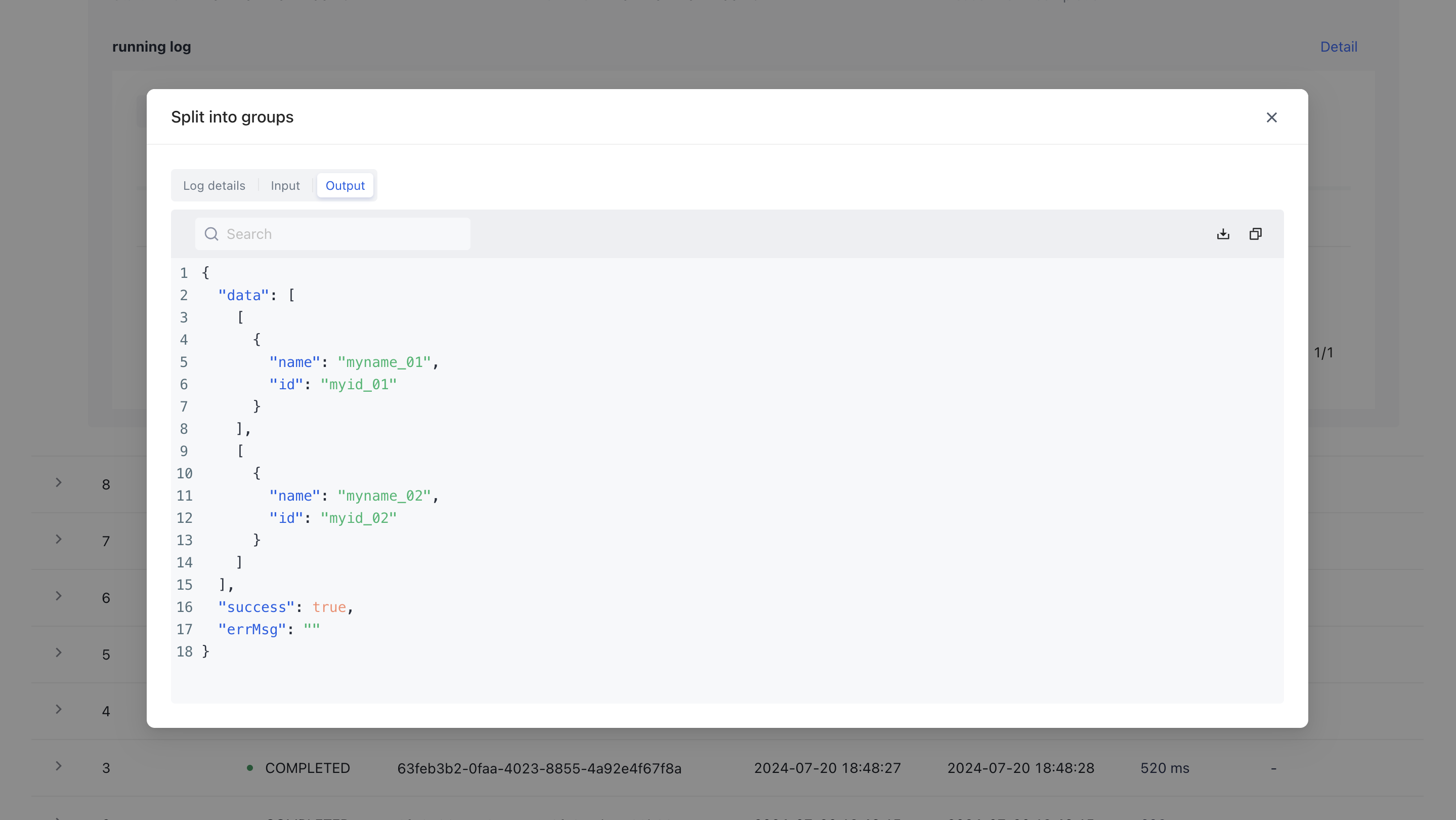The image size is (1456, 820).
Task: Close the Split into groups dialog
Action: pos(1271,117)
